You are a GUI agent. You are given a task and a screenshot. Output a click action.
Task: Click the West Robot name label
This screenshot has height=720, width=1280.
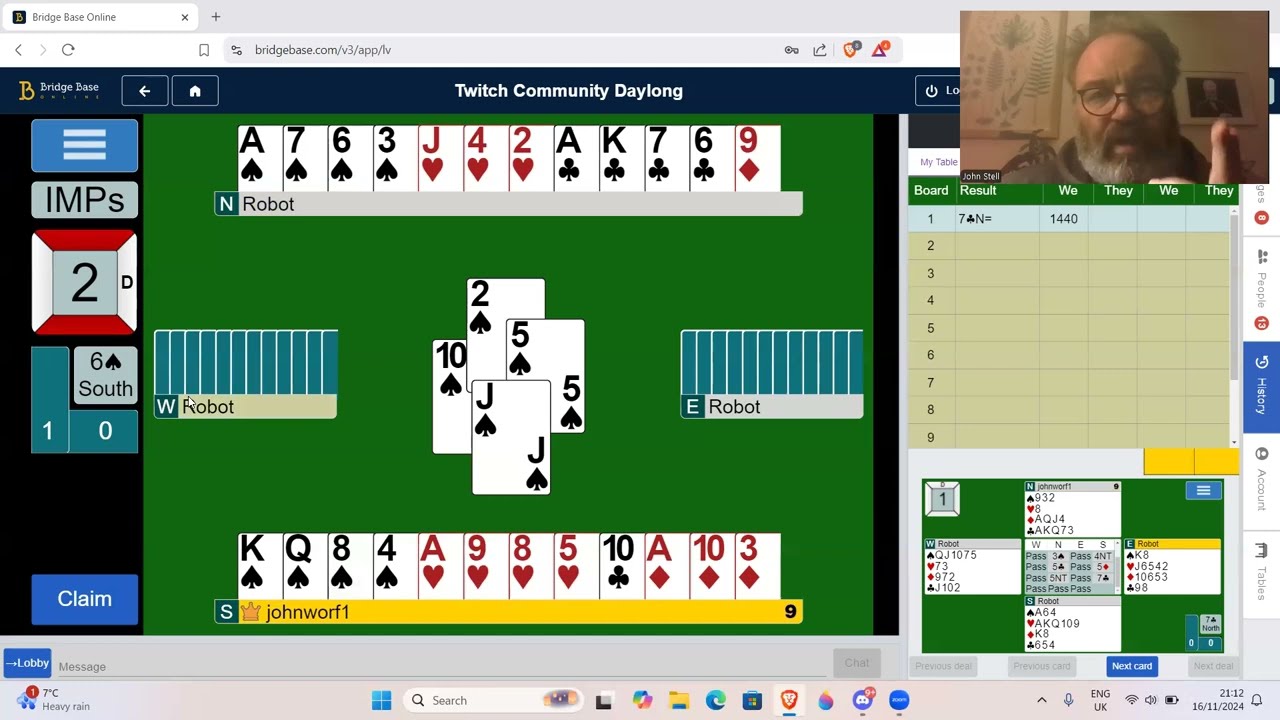208,407
